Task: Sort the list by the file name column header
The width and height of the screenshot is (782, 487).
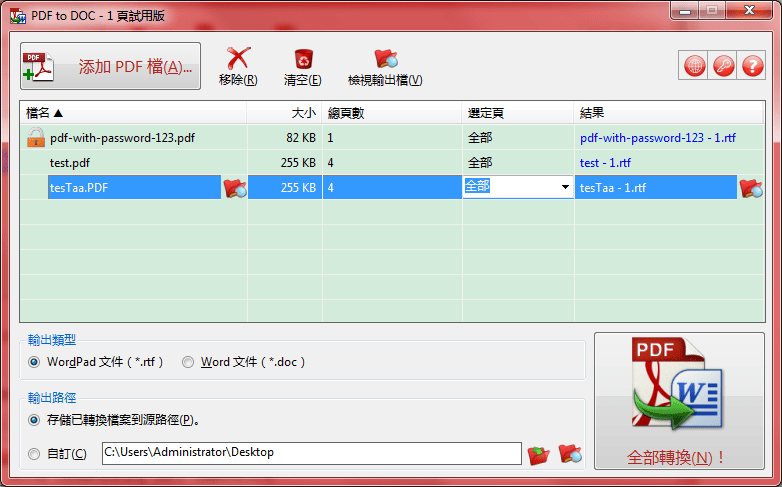Action: (x=133, y=113)
